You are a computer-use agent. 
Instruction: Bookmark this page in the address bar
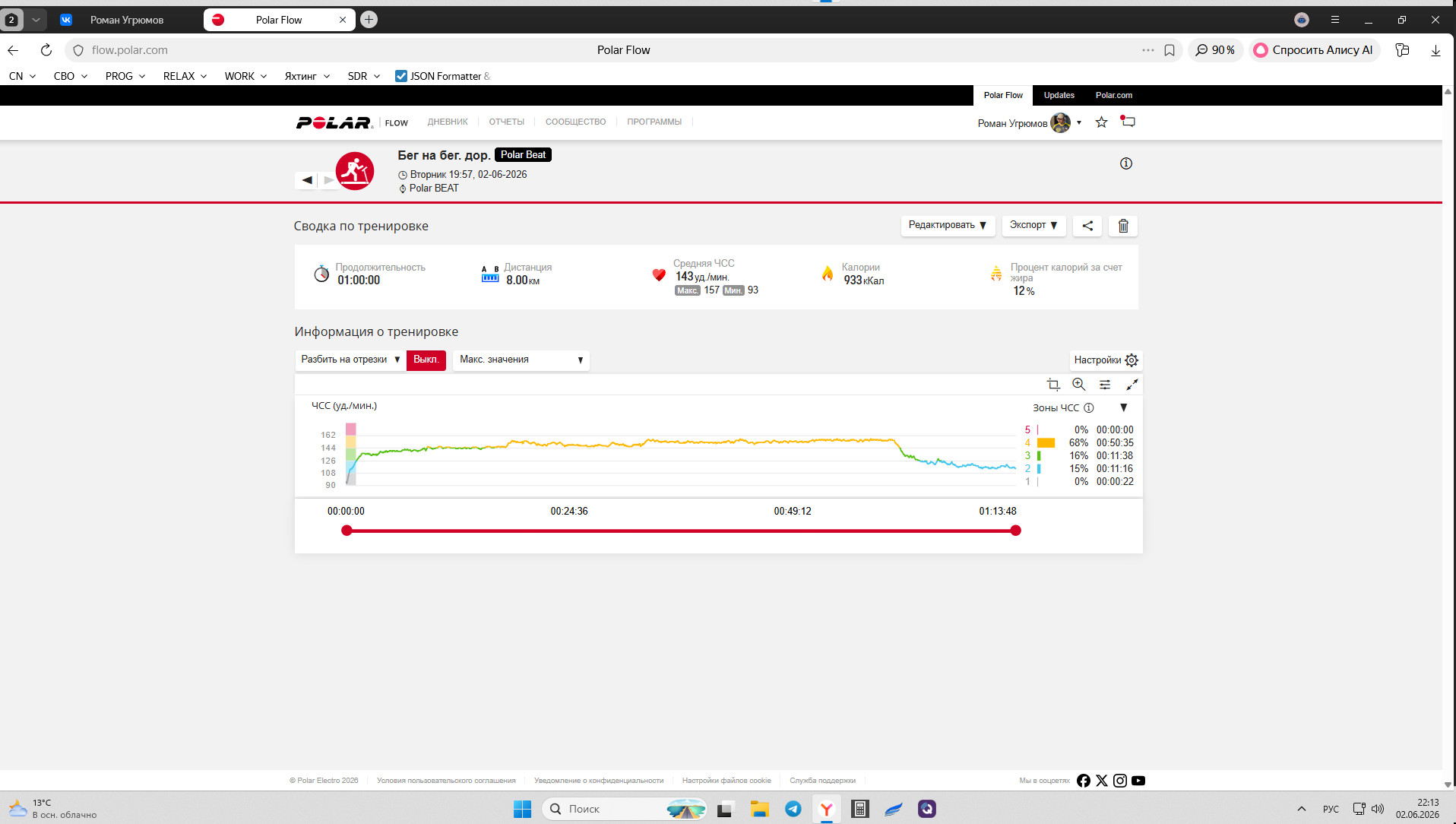point(1170,50)
